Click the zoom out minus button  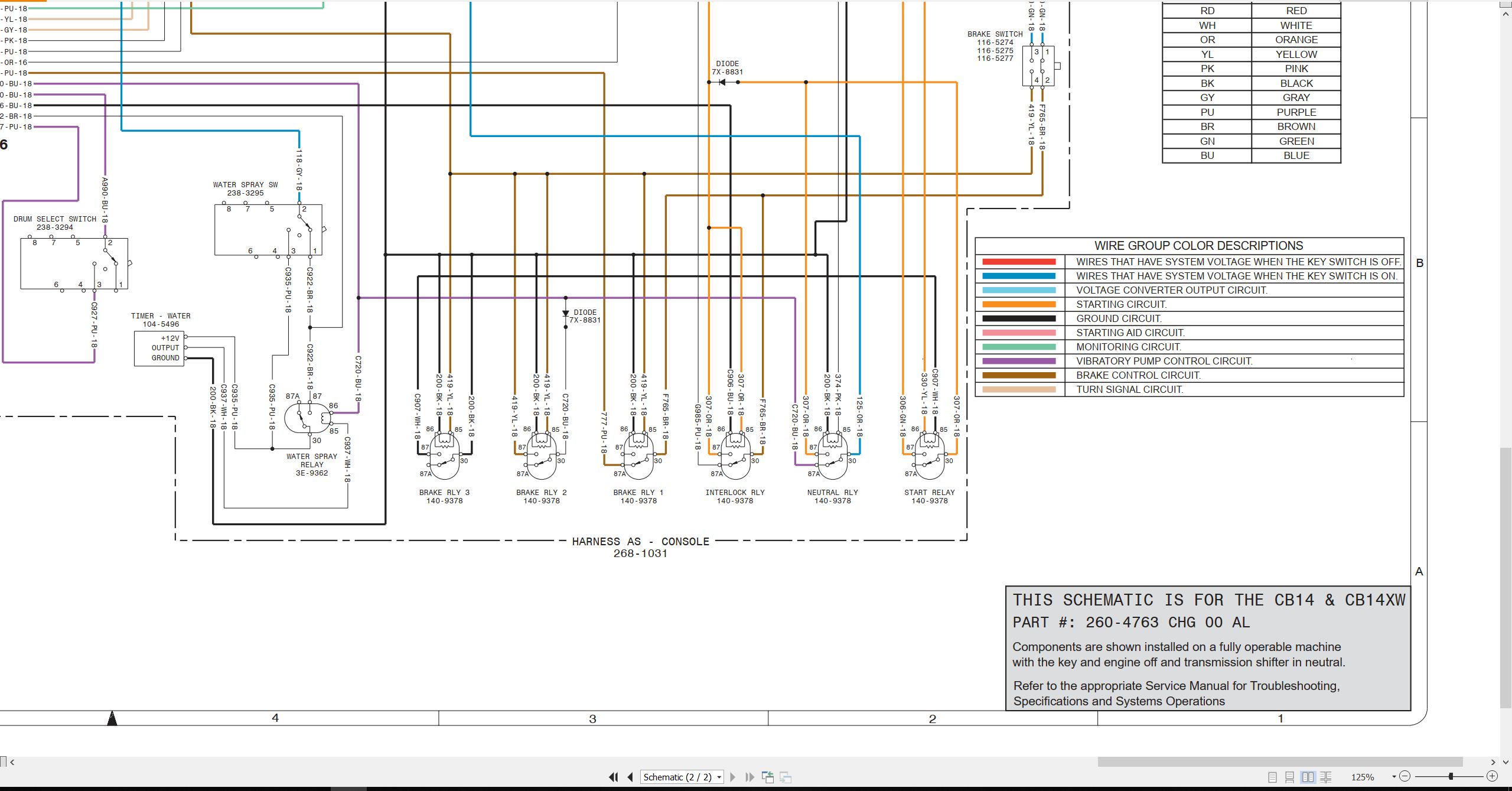click(1405, 776)
